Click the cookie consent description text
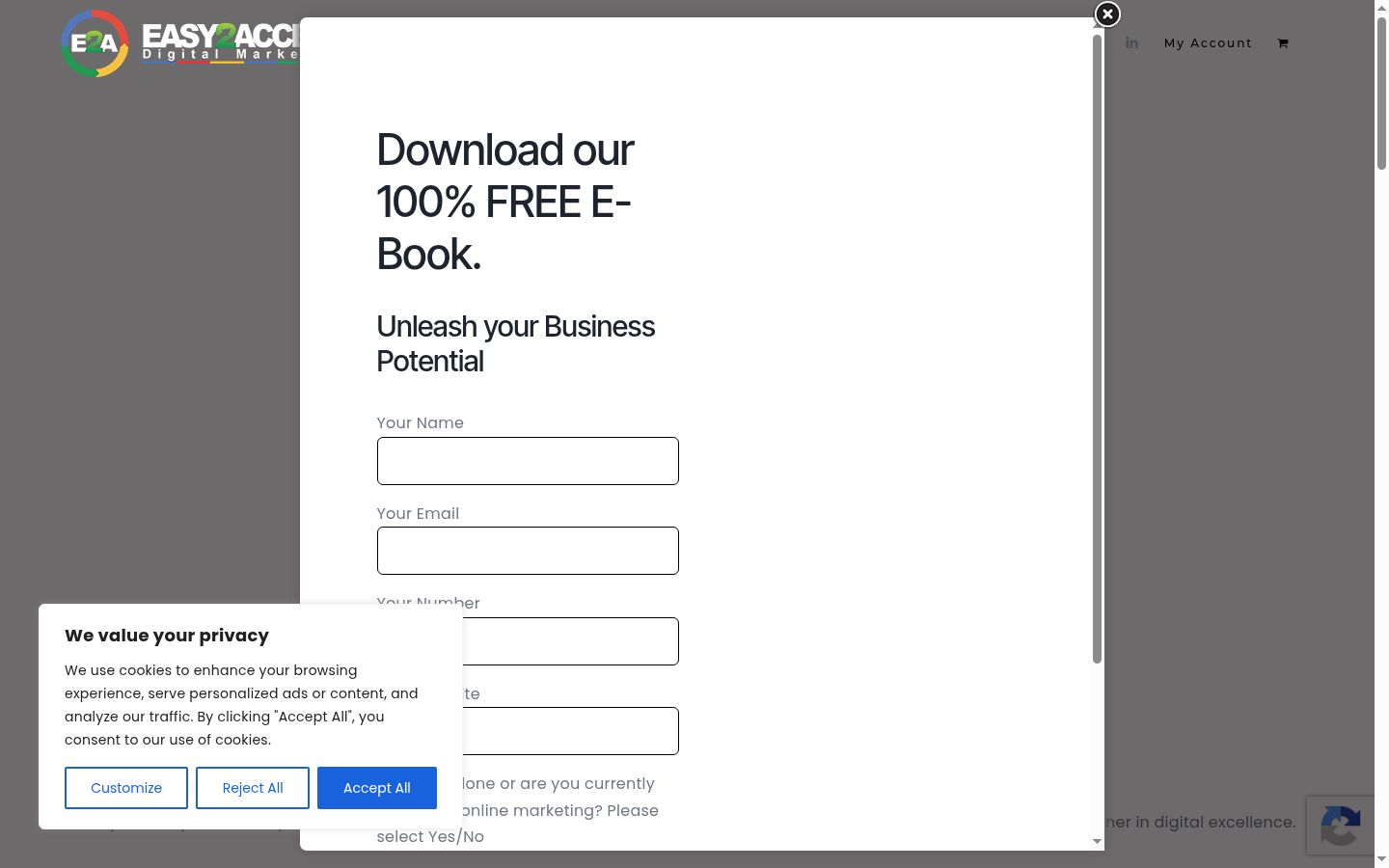This screenshot has width=1389, height=868. coord(241,705)
